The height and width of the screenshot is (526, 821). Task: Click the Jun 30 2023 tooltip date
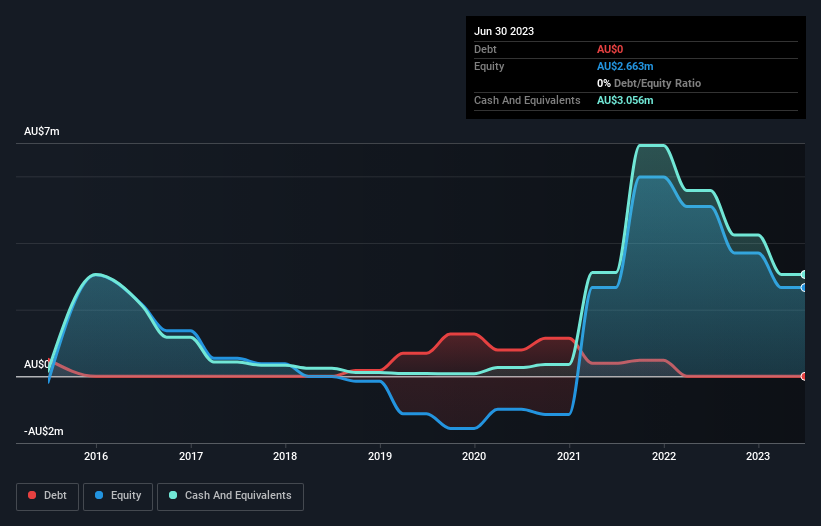(x=504, y=31)
